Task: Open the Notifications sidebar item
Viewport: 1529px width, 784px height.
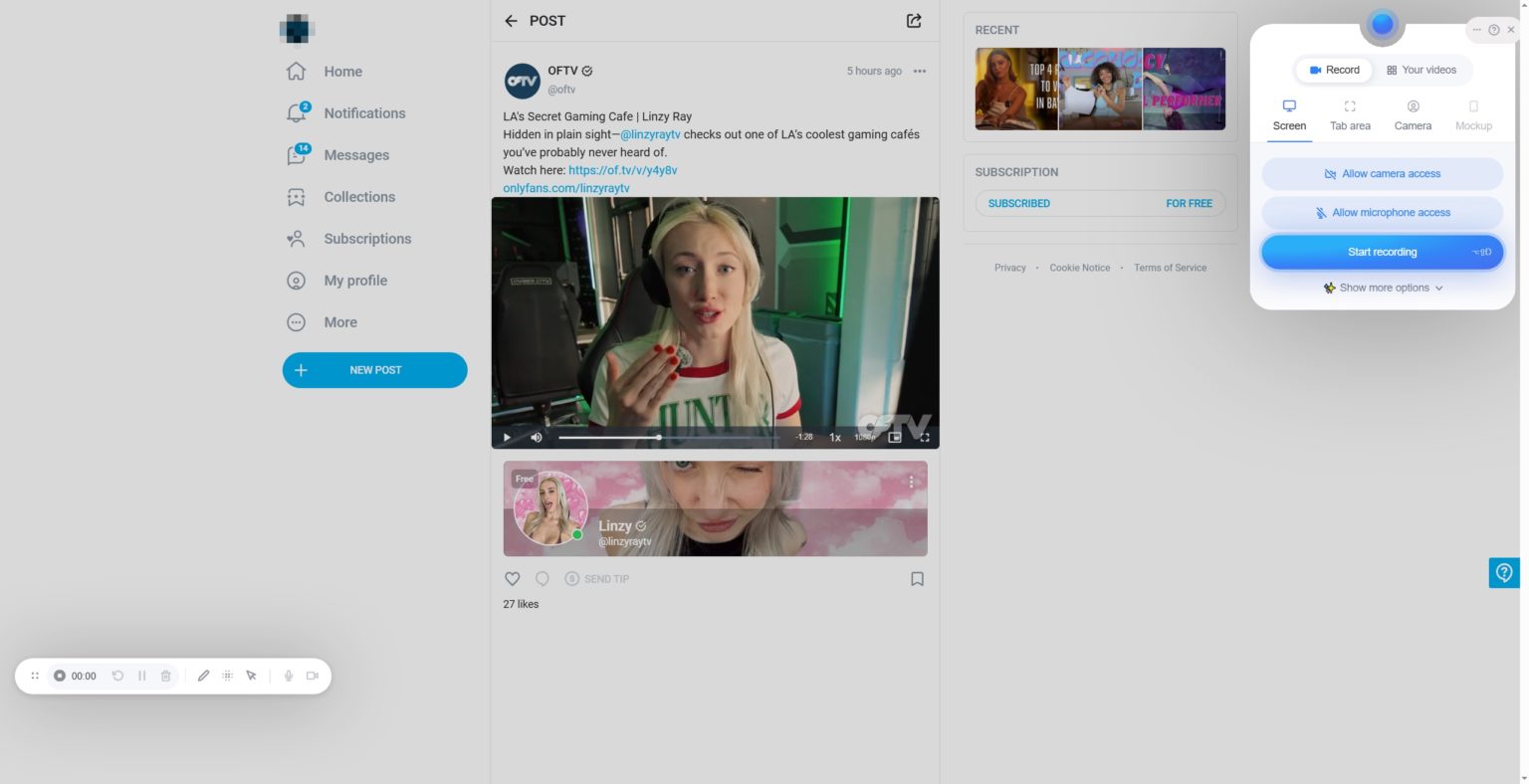Action: point(364,112)
